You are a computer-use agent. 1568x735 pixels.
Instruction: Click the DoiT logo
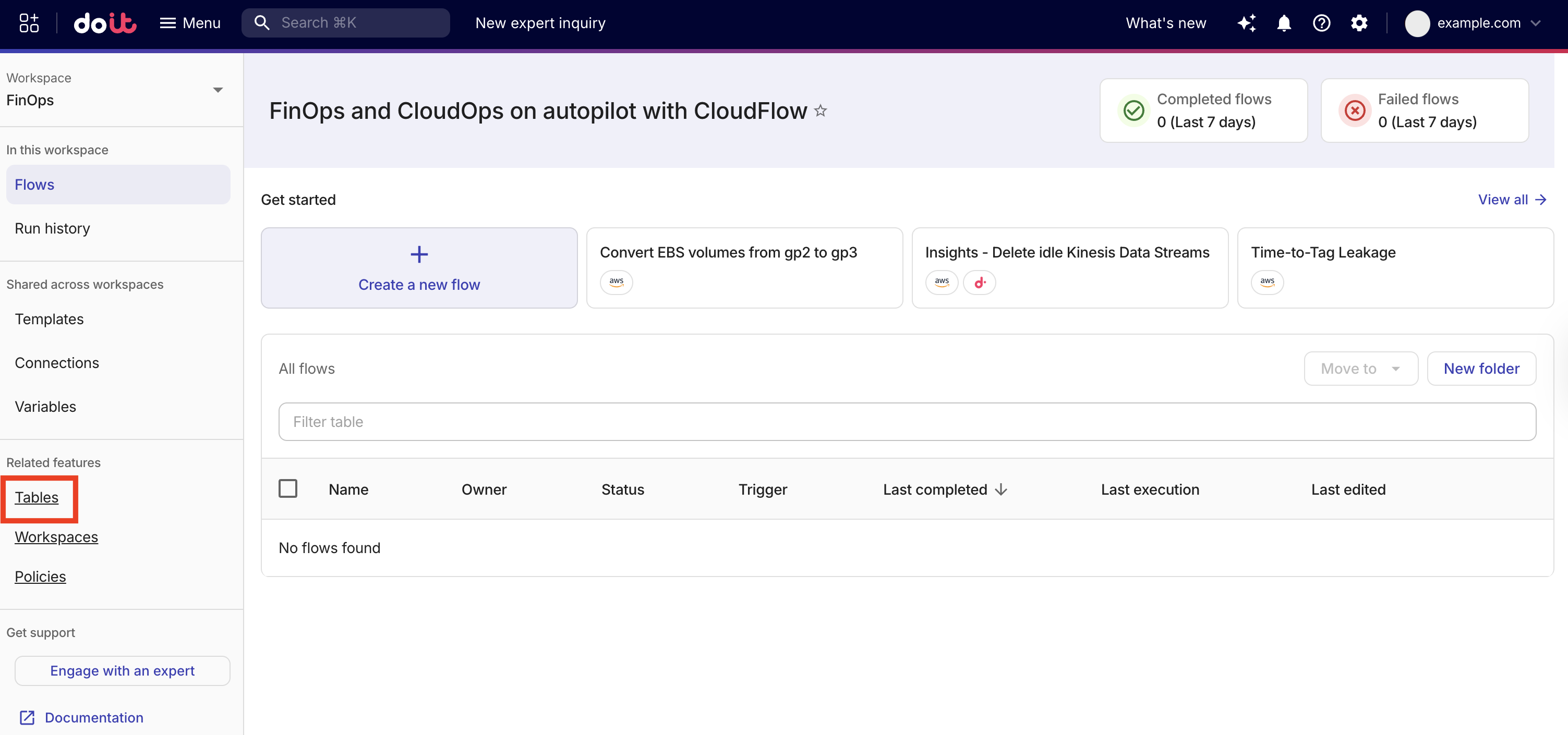[x=105, y=23]
